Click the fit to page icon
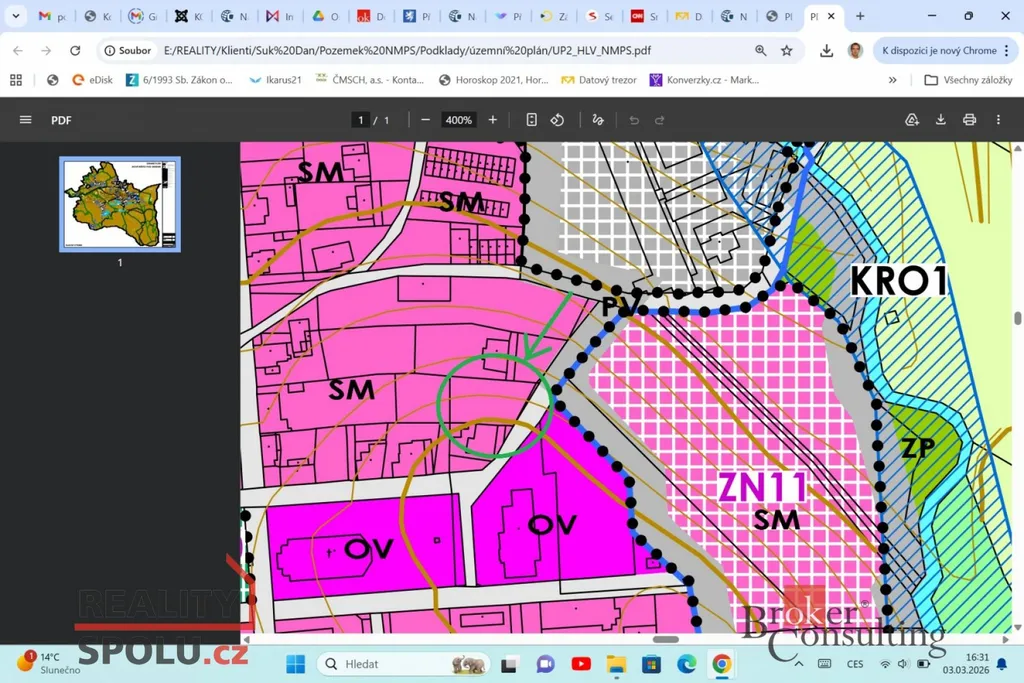The image size is (1024, 683). [531, 120]
